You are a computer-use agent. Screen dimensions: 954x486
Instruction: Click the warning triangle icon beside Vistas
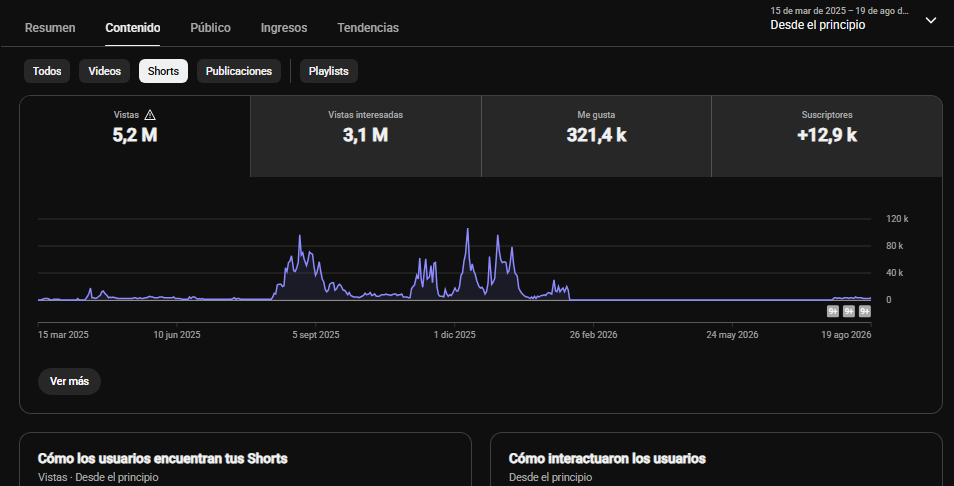pyautogui.click(x=150, y=114)
